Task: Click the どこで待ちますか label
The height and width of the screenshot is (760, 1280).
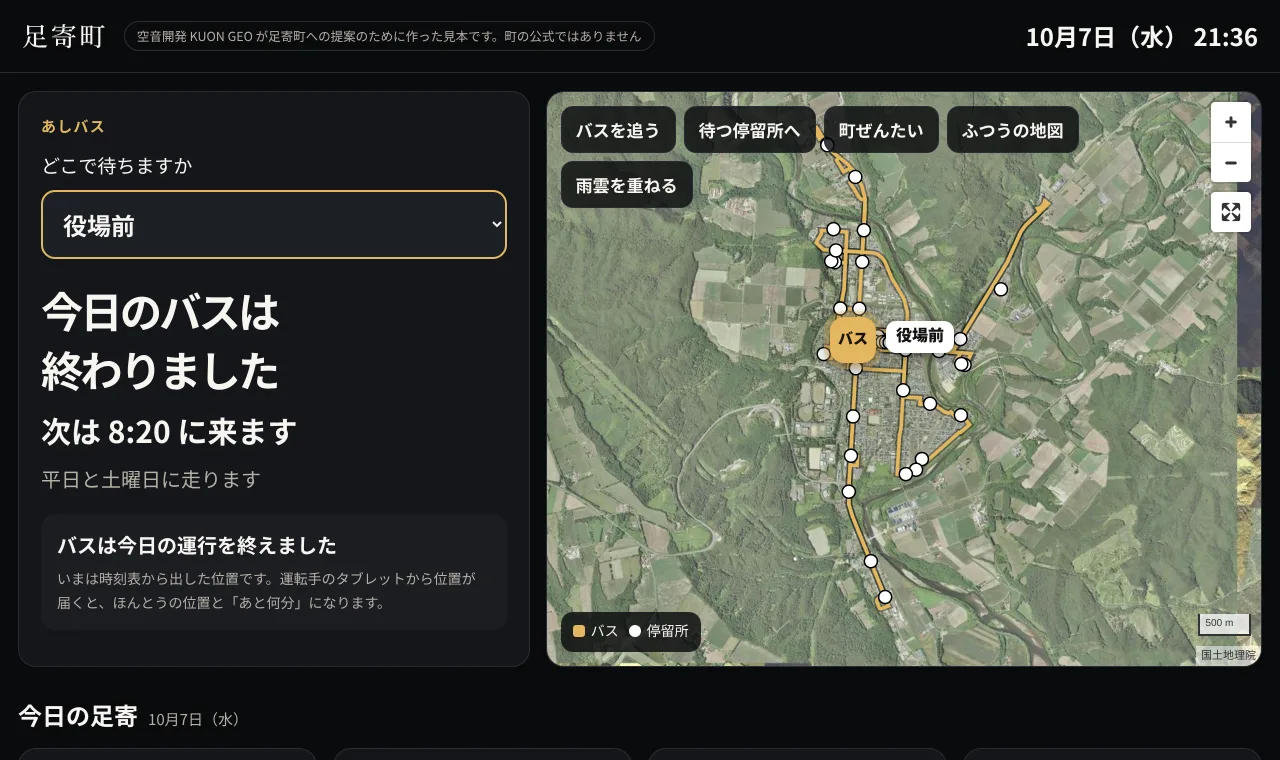Action: 117,166
